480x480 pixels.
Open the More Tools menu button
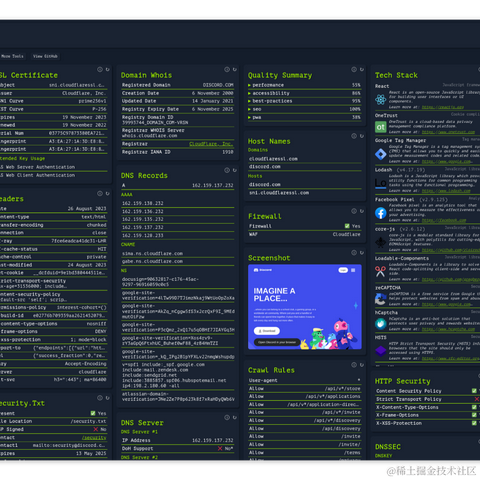(x=12, y=56)
